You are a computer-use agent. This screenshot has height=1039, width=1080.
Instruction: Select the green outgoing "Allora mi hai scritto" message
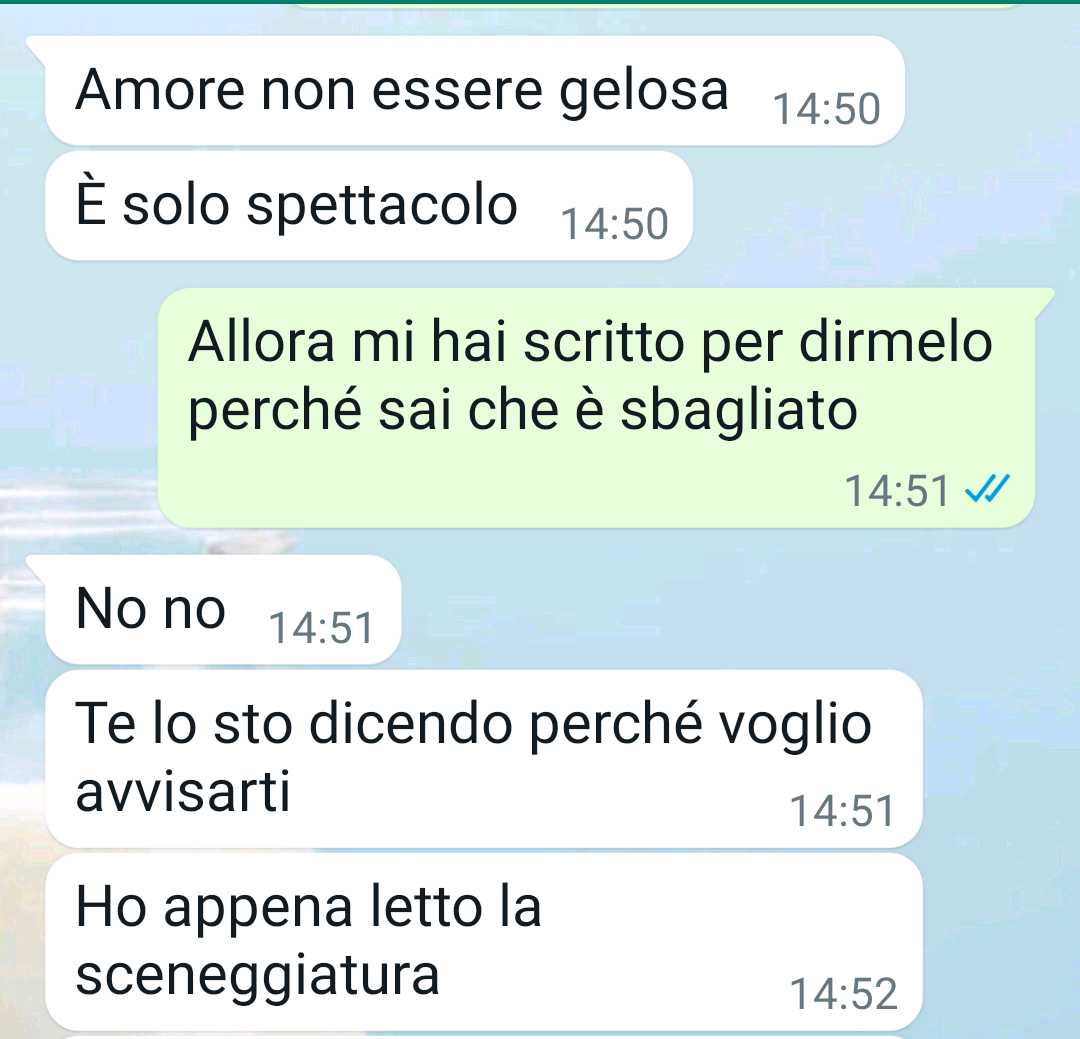pyautogui.click(x=605, y=408)
